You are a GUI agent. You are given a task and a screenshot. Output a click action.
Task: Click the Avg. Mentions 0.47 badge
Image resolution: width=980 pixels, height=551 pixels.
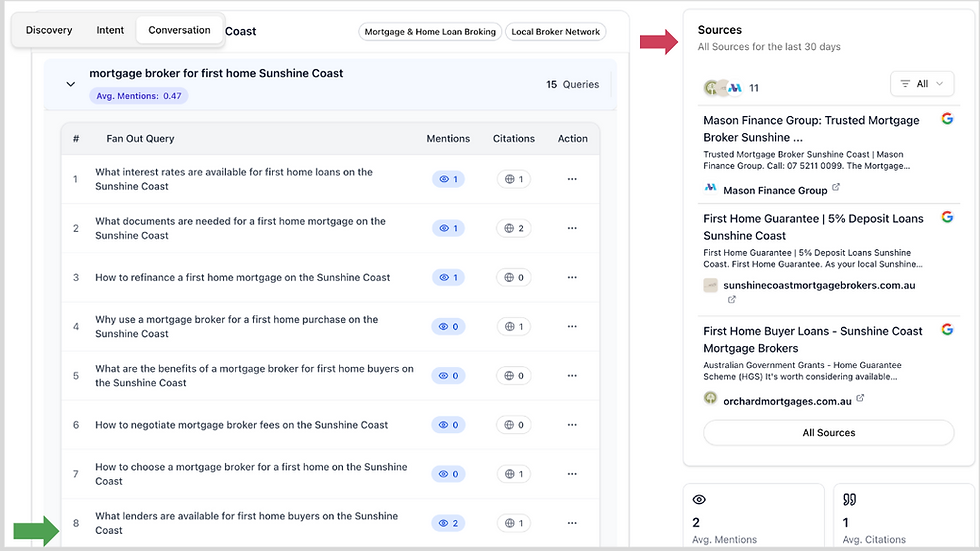click(x=138, y=96)
